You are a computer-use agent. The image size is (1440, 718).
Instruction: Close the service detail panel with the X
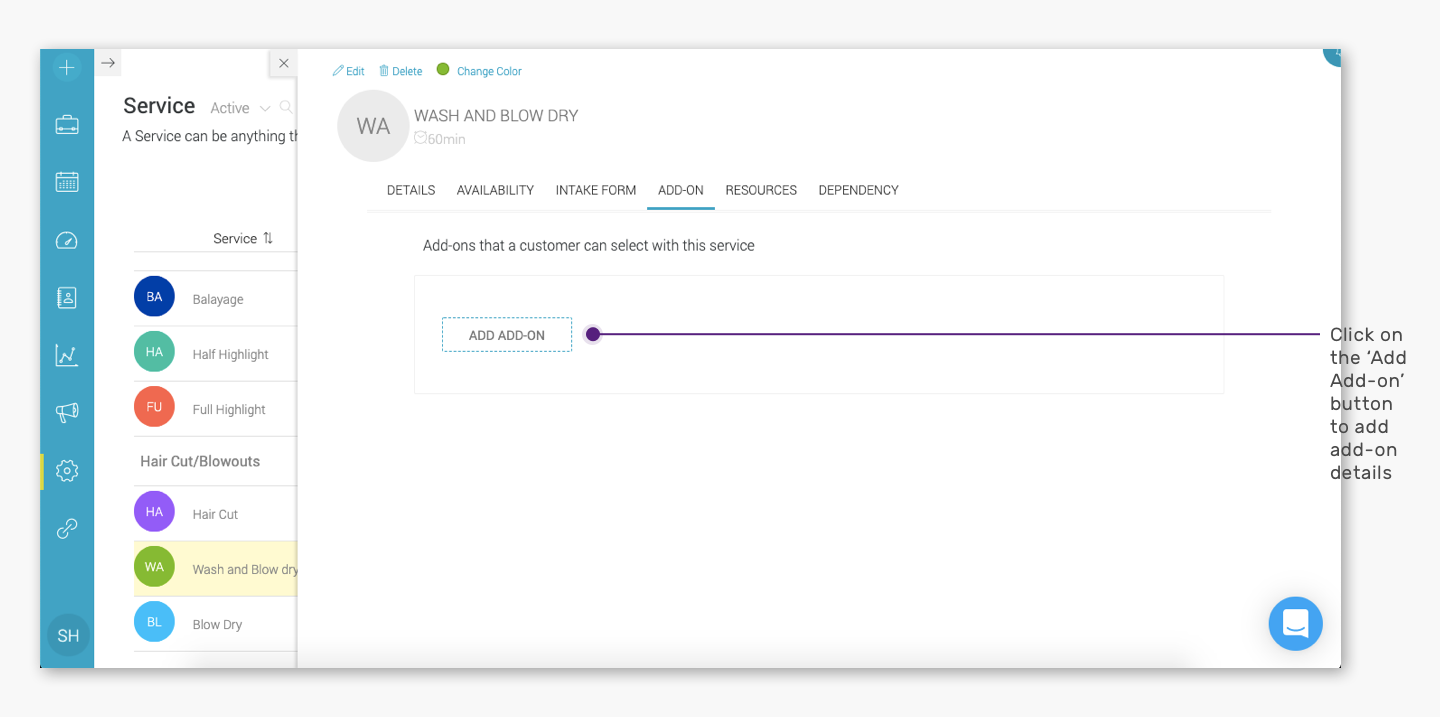(284, 63)
